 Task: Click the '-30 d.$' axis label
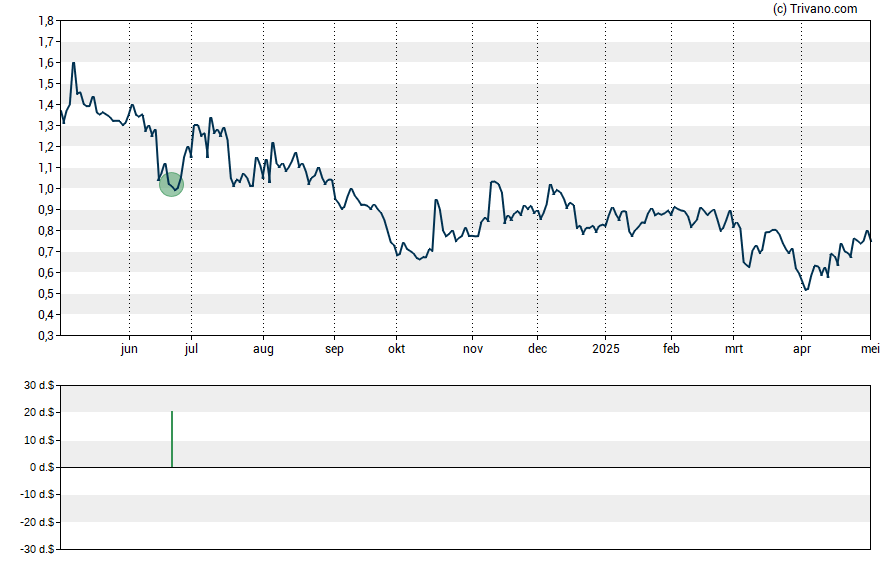pyautogui.click(x=37, y=549)
